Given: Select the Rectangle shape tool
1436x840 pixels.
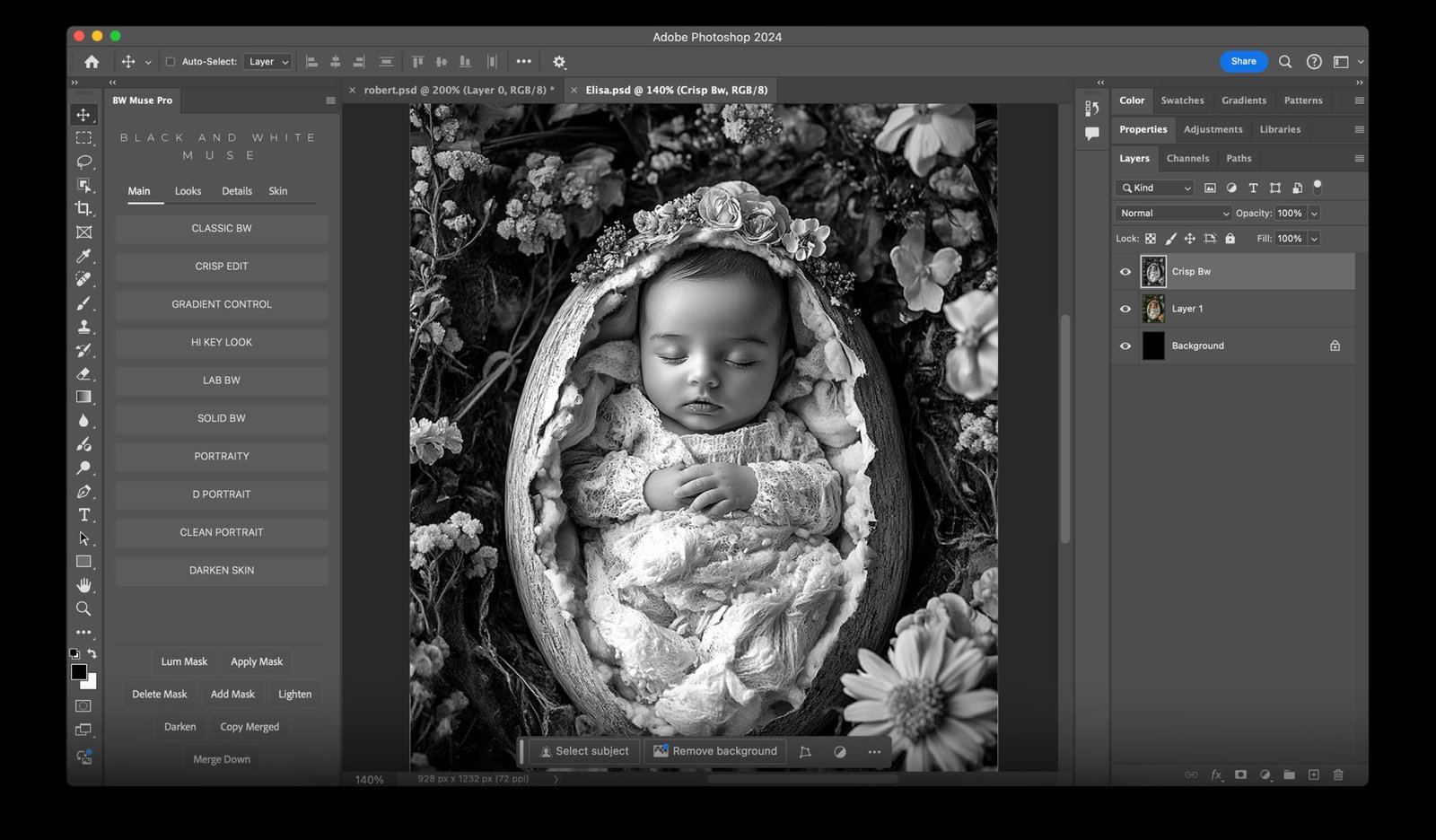Looking at the screenshot, I should tap(83, 562).
